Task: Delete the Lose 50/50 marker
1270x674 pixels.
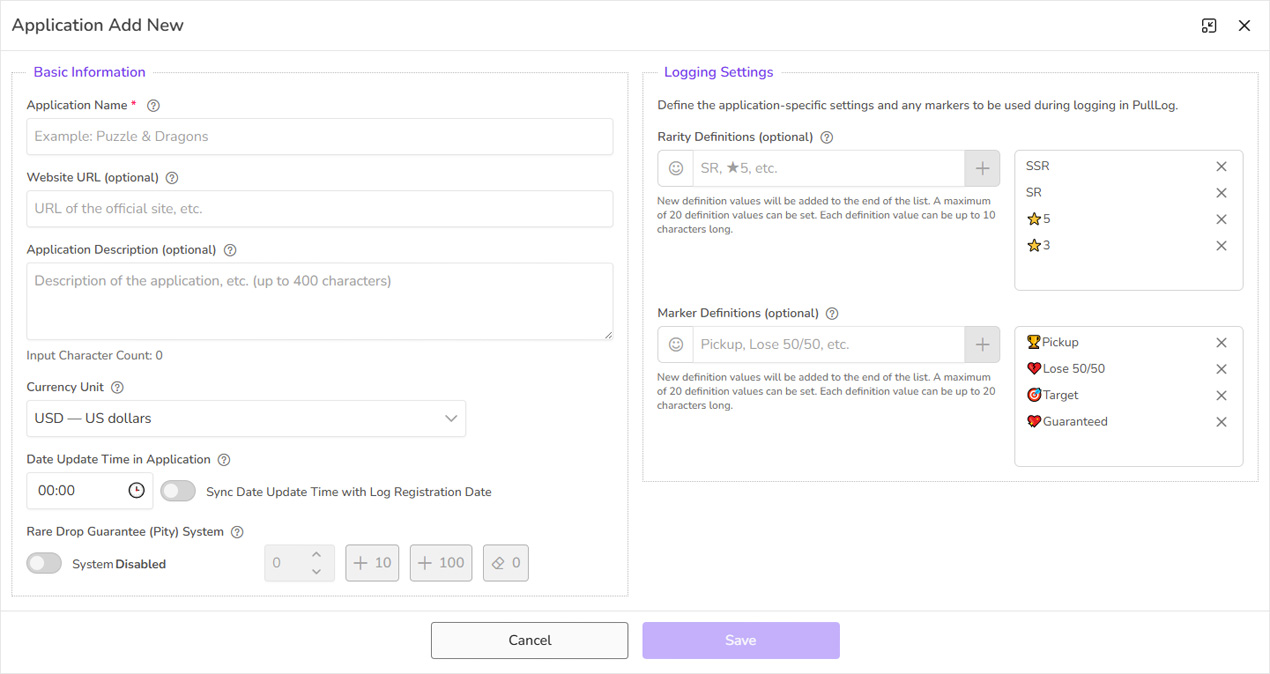Action: [x=1221, y=369]
